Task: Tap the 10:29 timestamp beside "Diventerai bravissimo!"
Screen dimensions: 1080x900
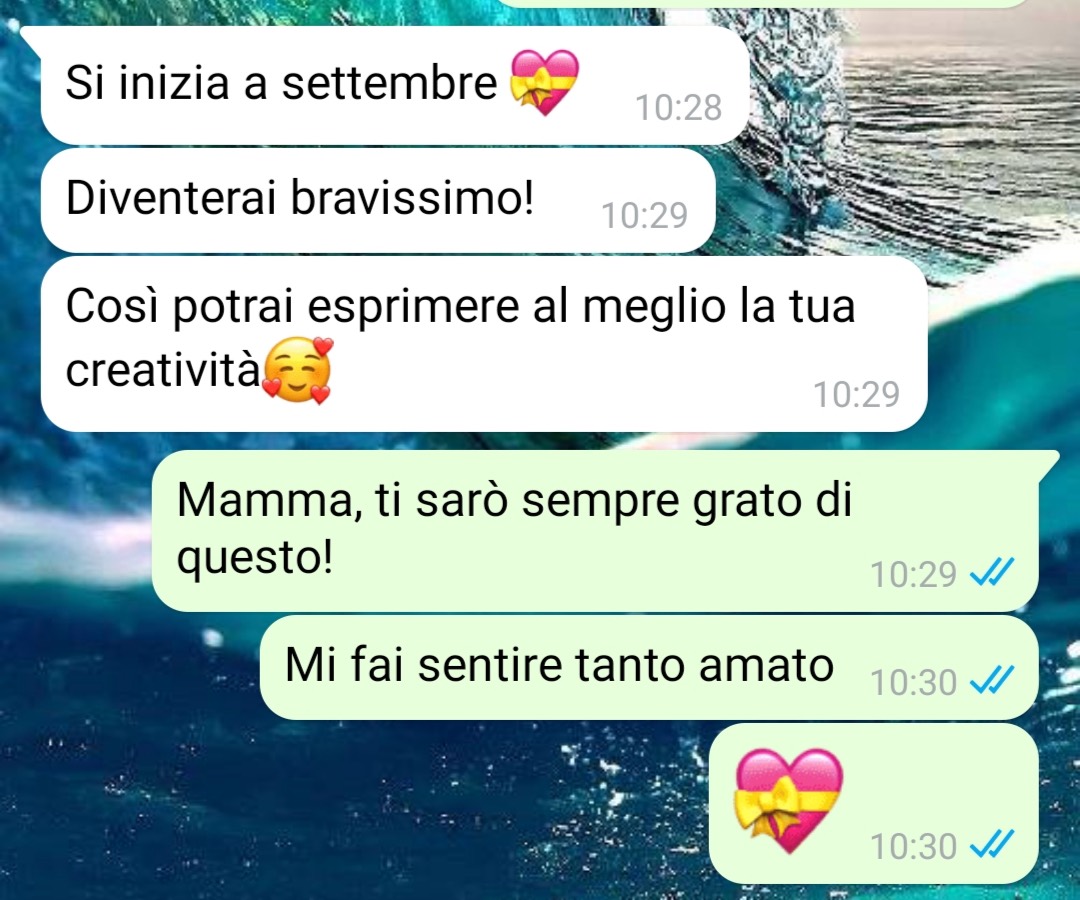Action: pos(645,216)
